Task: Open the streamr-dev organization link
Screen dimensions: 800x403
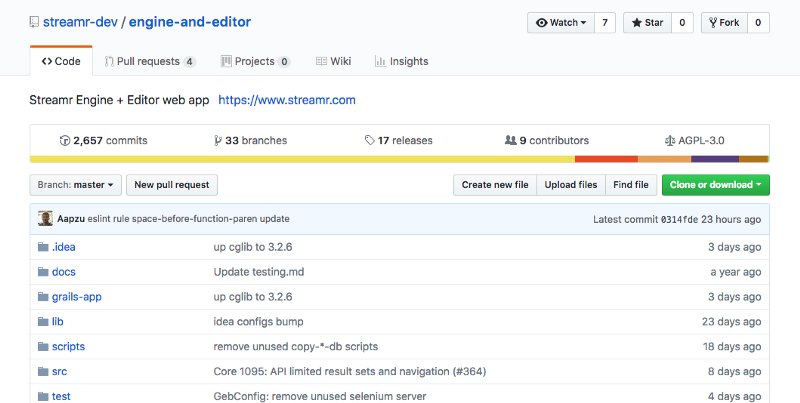Action: (x=80, y=22)
